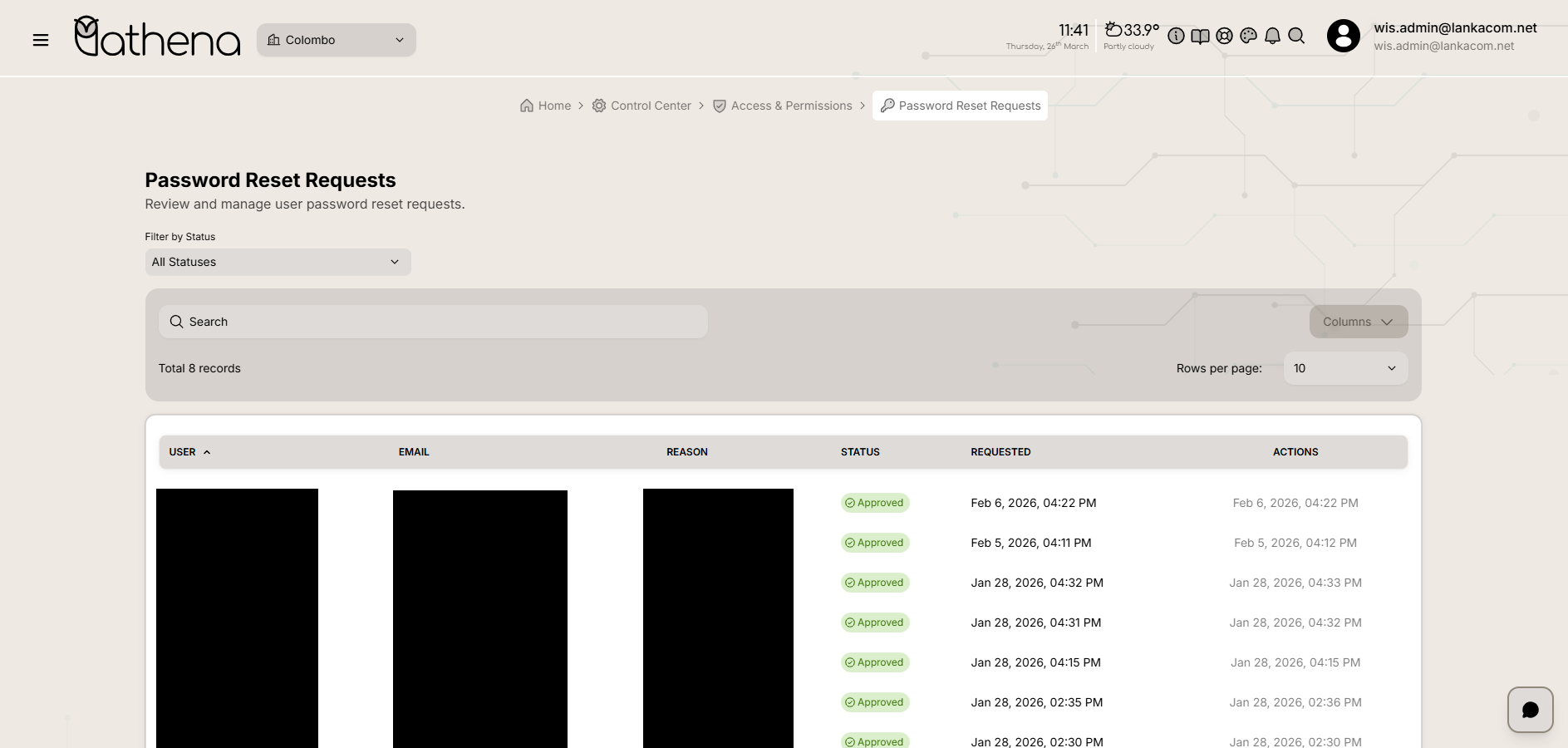This screenshot has height=748, width=1568.
Task: Expand the Columns selector
Action: click(1358, 322)
